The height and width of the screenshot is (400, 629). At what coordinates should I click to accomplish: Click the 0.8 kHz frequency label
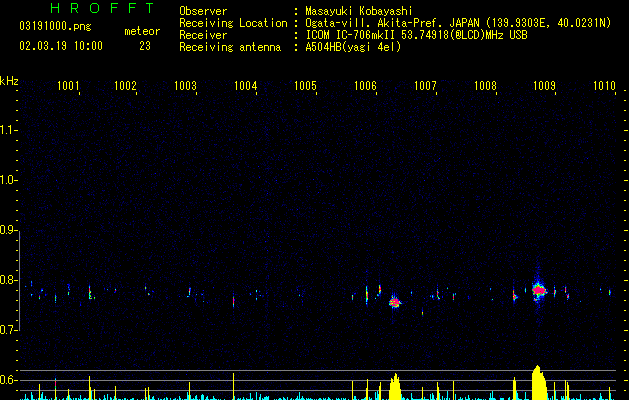8,280
